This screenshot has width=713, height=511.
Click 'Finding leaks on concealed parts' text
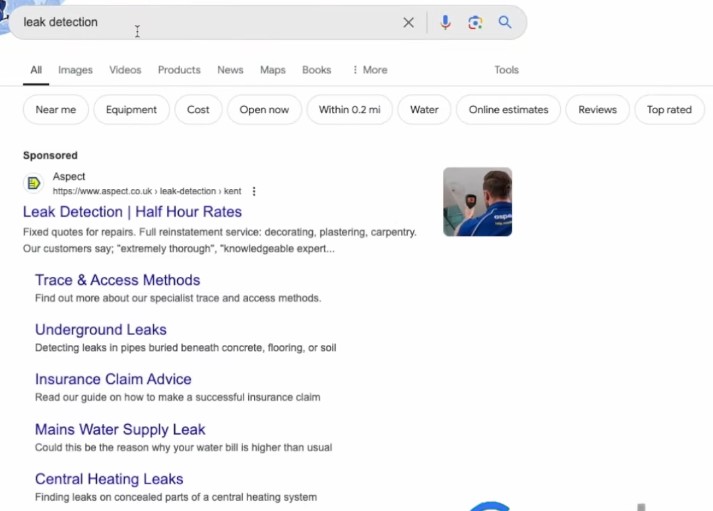[x=176, y=497]
